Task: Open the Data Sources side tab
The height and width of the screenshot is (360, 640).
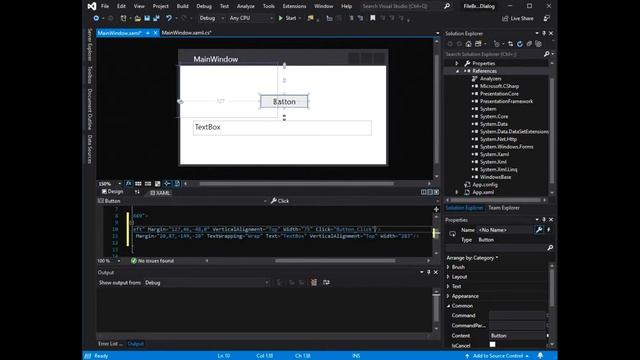Action: point(90,149)
